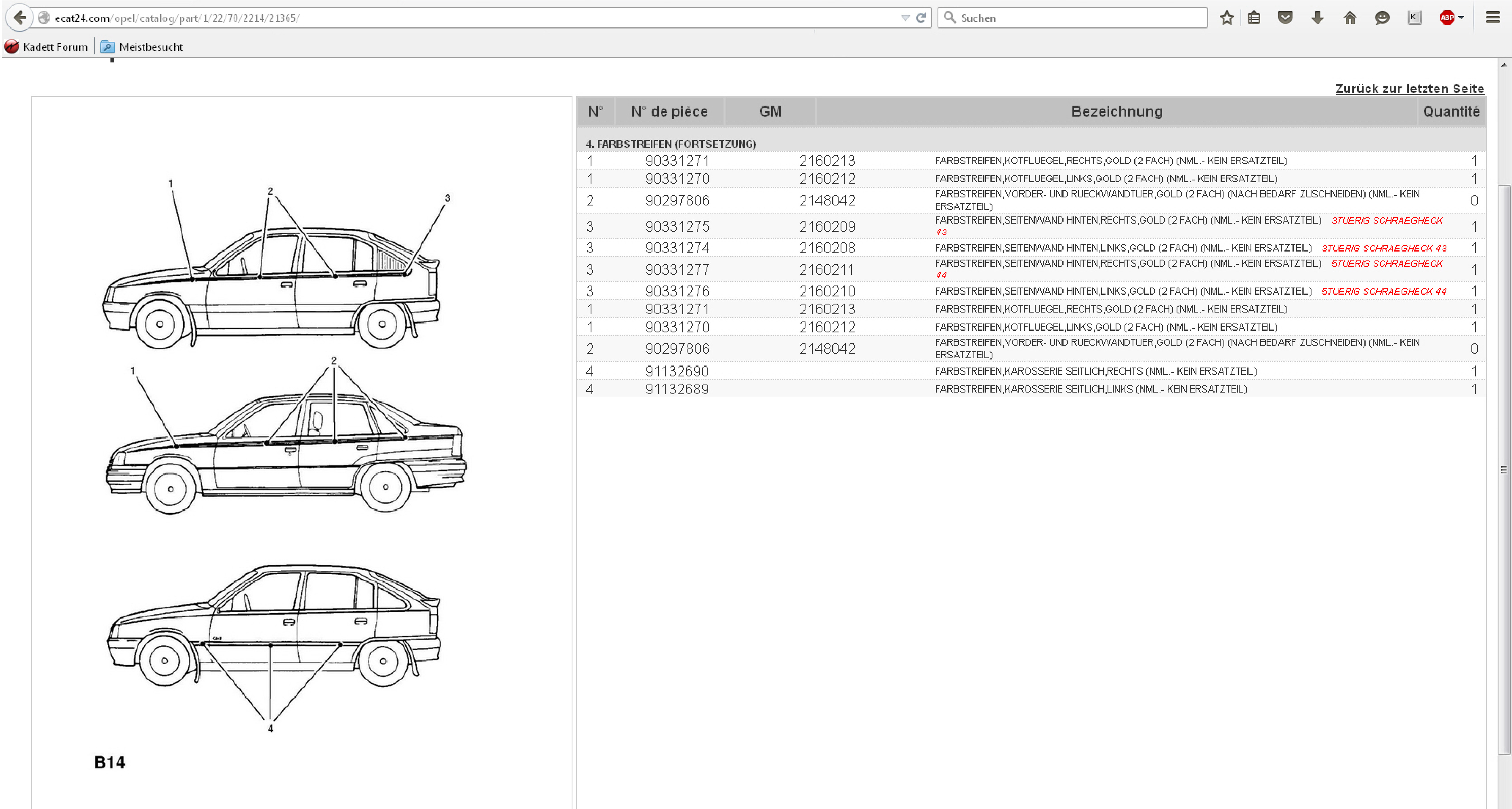Open the bookmarks list icon
The width and height of the screenshot is (1512, 809).
1254,18
